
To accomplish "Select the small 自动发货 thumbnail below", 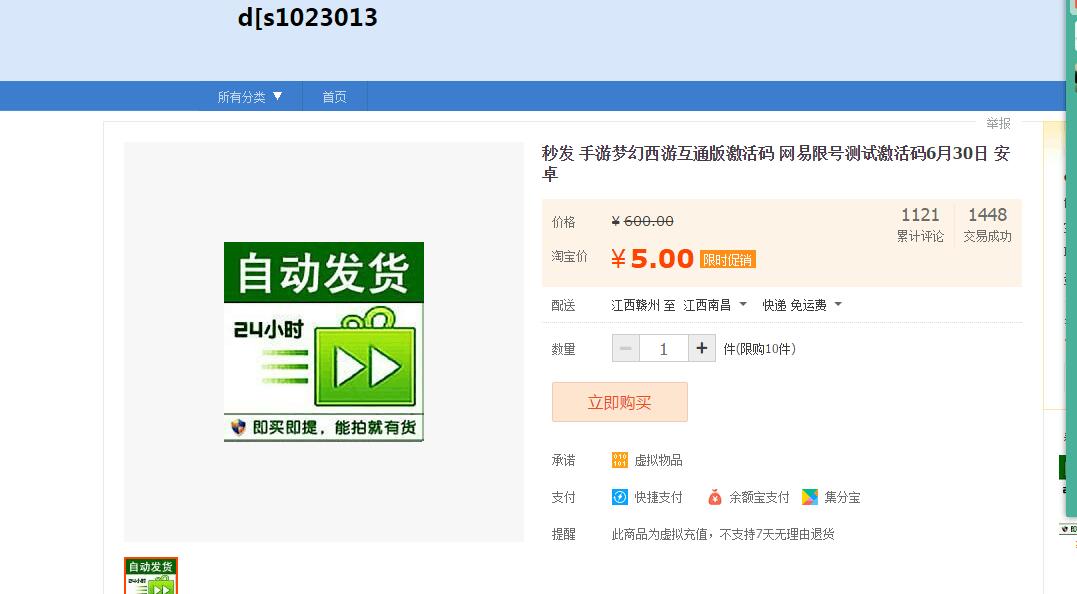I will (x=151, y=575).
